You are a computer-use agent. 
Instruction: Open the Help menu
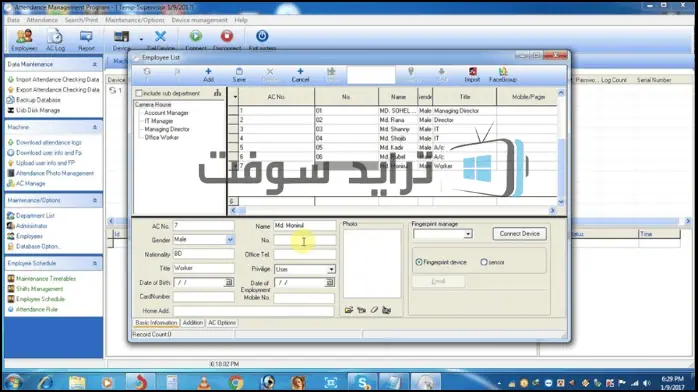click(241, 20)
